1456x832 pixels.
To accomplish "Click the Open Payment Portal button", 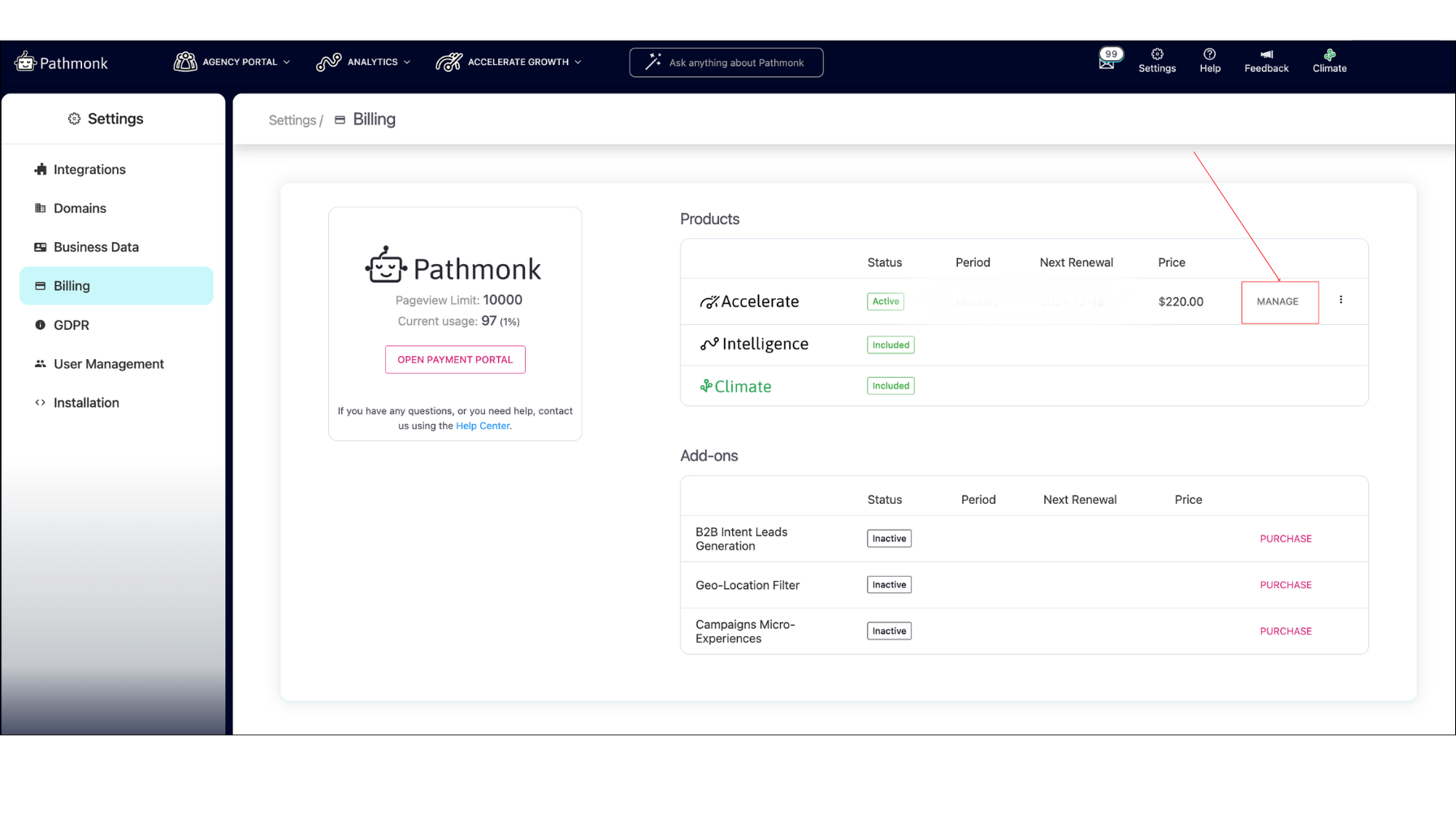I will coord(455,359).
